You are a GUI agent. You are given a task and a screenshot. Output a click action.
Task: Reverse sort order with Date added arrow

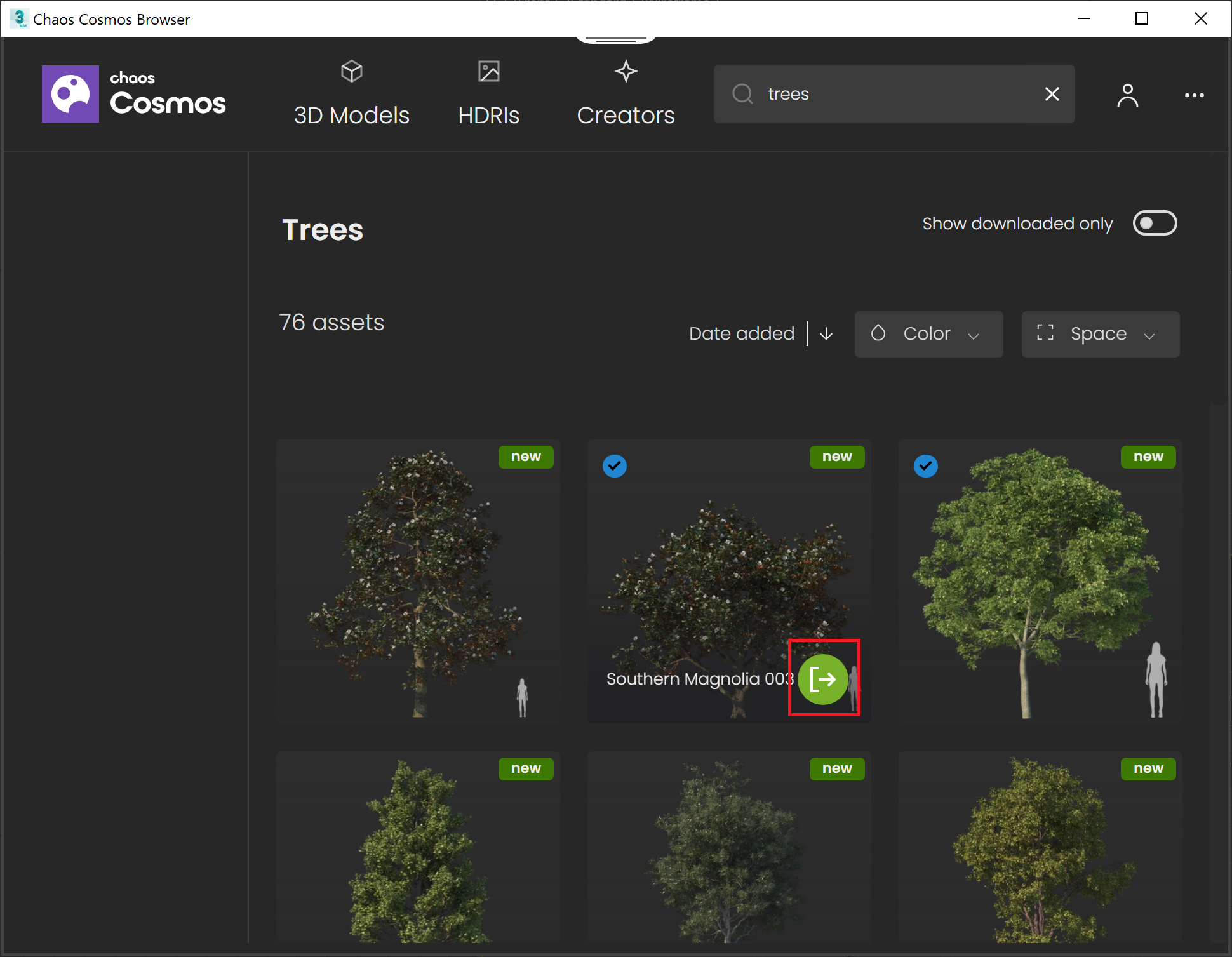[x=826, y=333]
